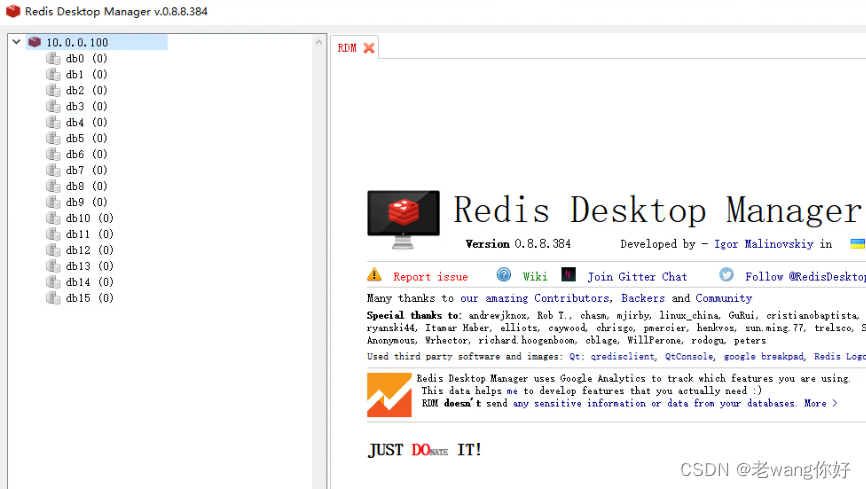
Task: Click the Redis app icon in title bar
Action: 13,11
